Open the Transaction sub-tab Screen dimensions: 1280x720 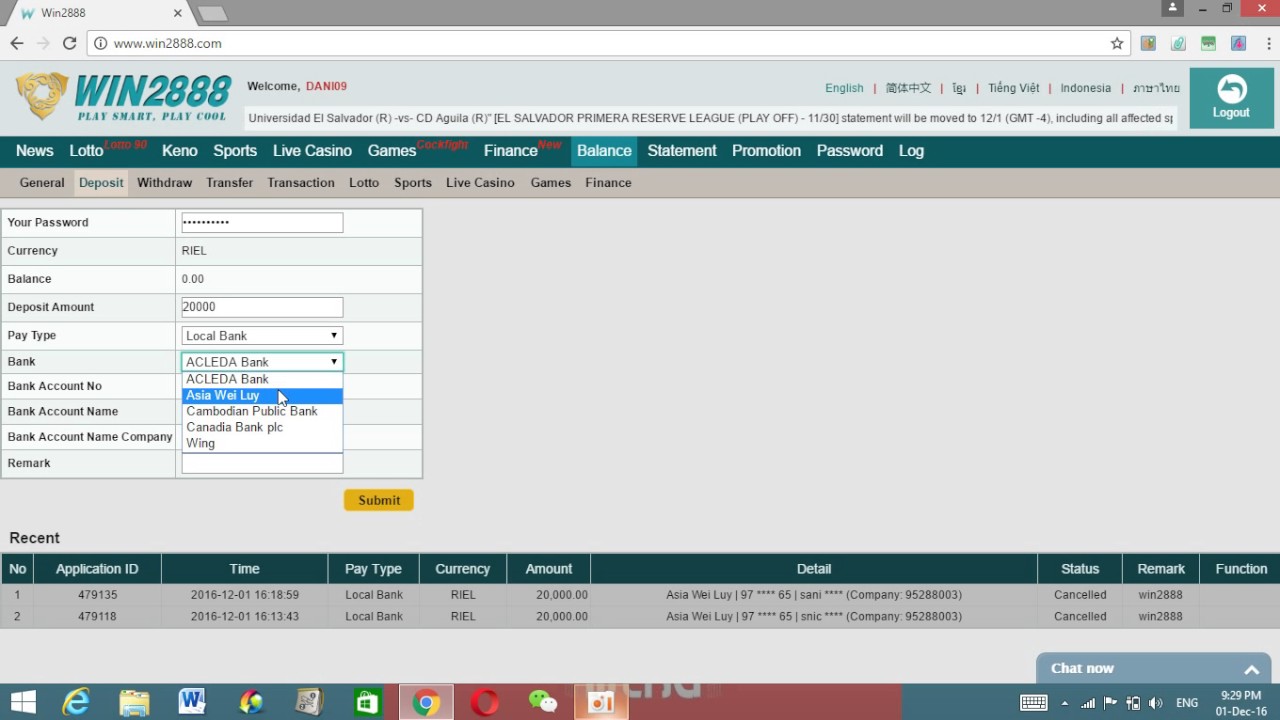pos(301,183)
